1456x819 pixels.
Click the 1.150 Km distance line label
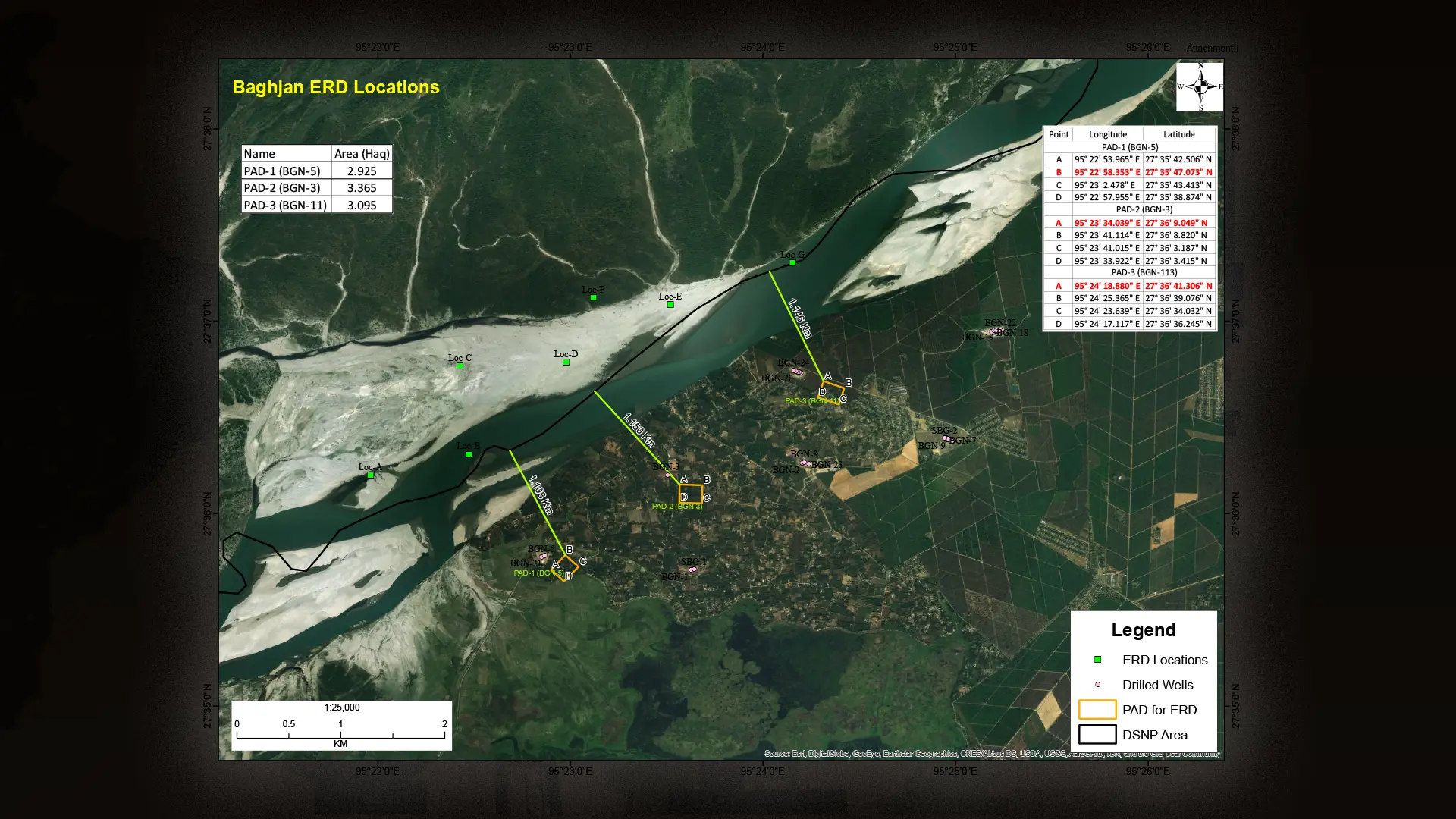coord(639,429)
